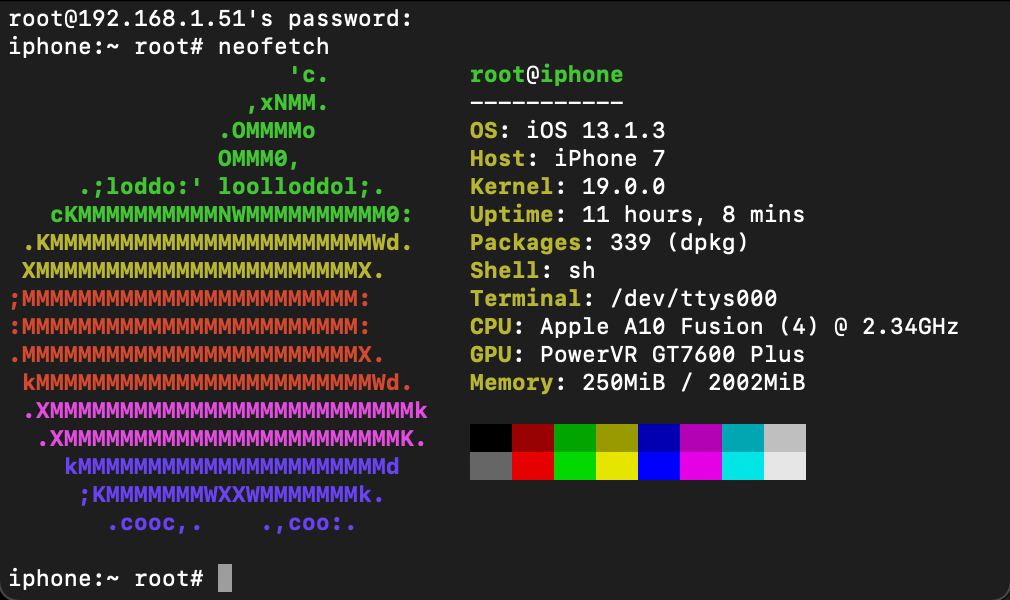Click the 'Shell: sh' line
The image size is (1010, 600).
(x=532, y=271)
